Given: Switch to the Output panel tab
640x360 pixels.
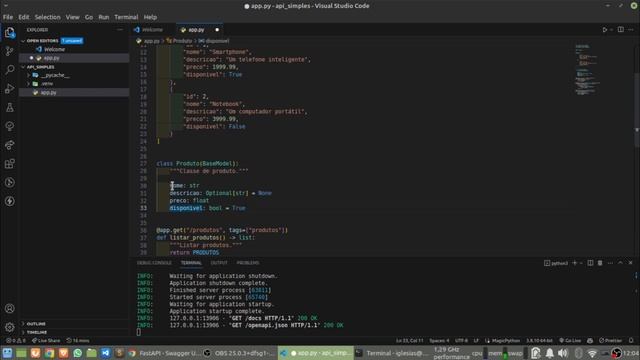Looking at the screenshot, I should (219, 263).
